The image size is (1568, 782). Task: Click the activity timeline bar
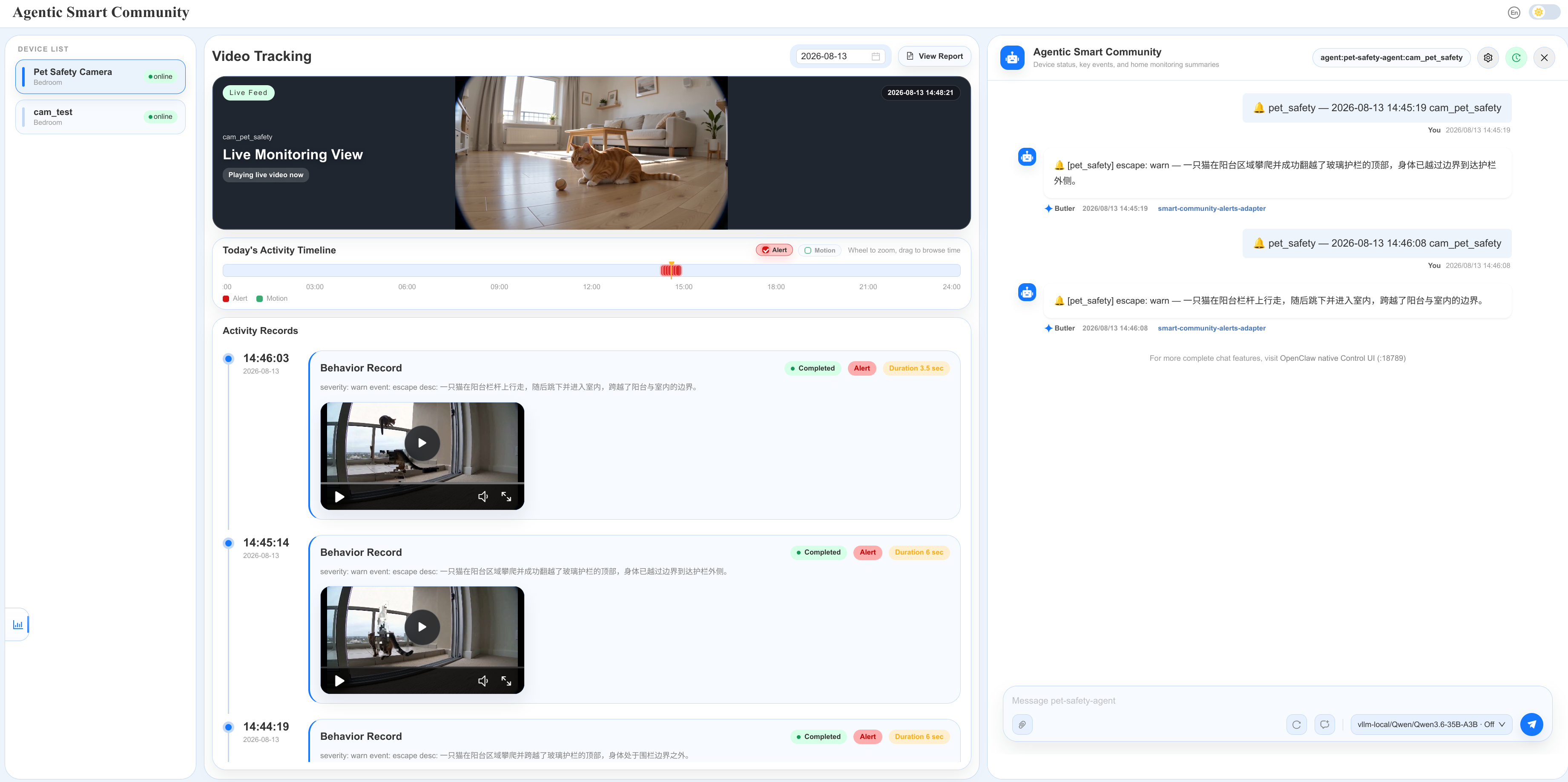(x=591, y=270)
